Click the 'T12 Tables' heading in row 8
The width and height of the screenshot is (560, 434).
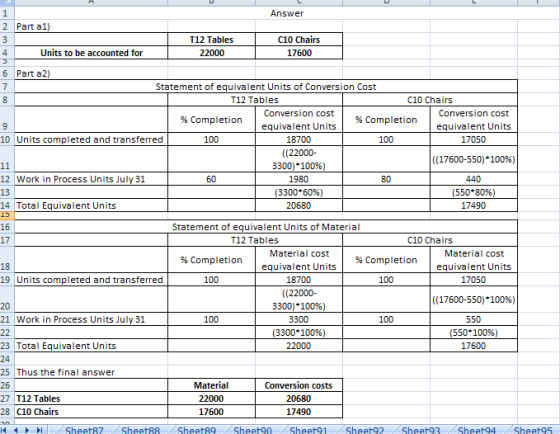tap(255, 100)
